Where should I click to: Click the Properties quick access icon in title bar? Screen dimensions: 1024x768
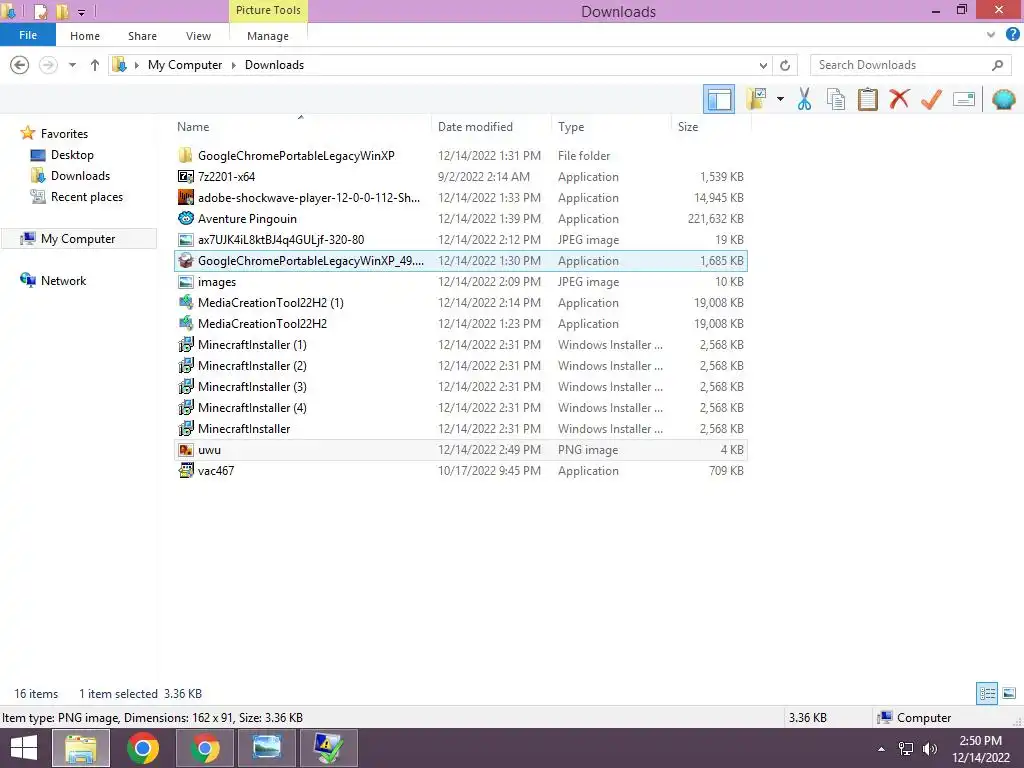click(x=40, y=11)
